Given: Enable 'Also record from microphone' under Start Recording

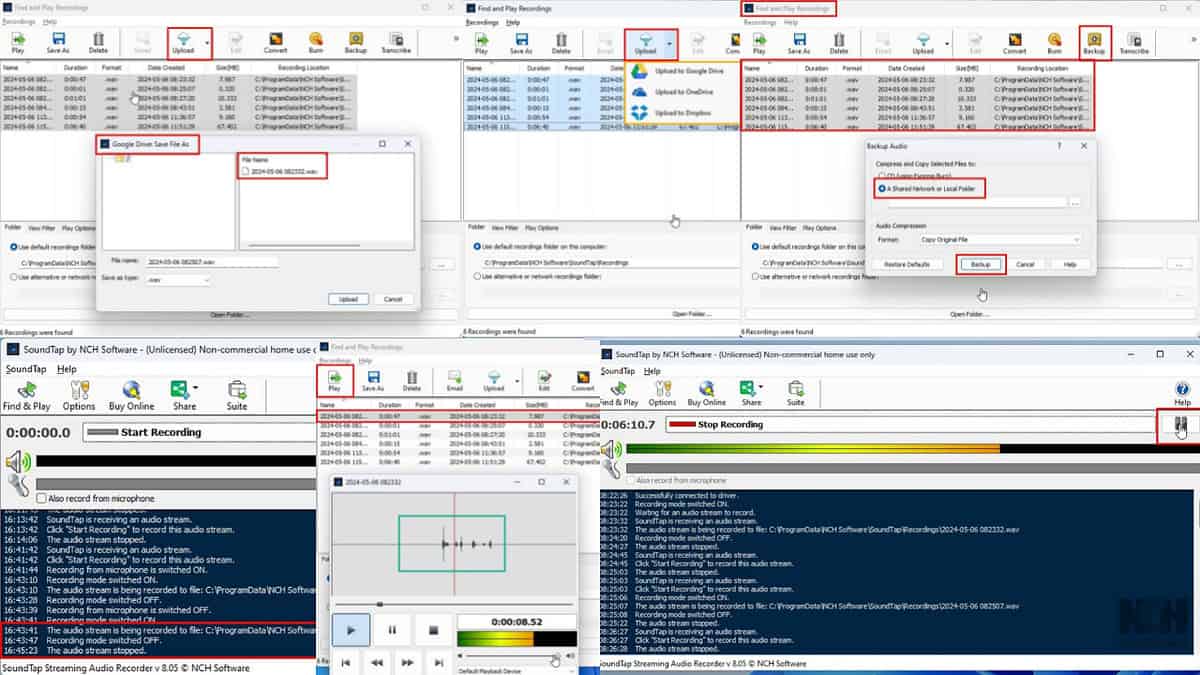Looking at the screenshot, I should pyautogui.click(x=41, y=498).
